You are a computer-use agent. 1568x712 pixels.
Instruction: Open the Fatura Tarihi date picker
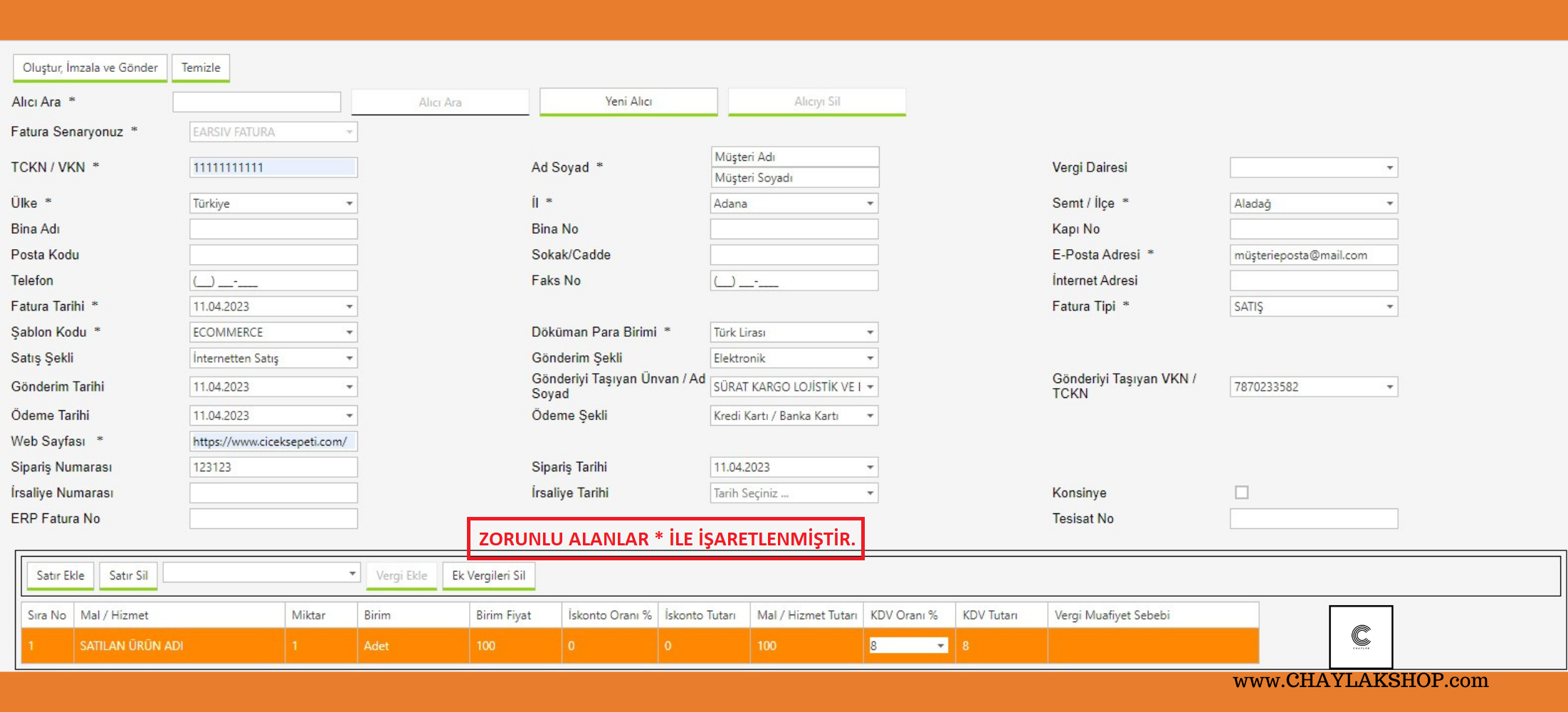click(349, 307)
